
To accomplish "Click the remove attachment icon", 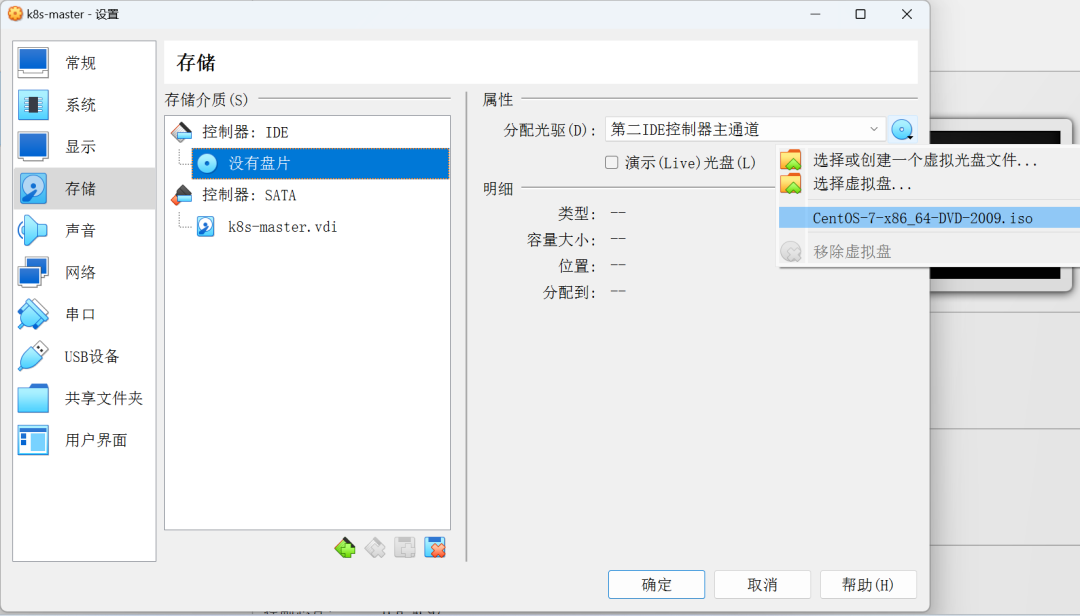I will [435, 548].
